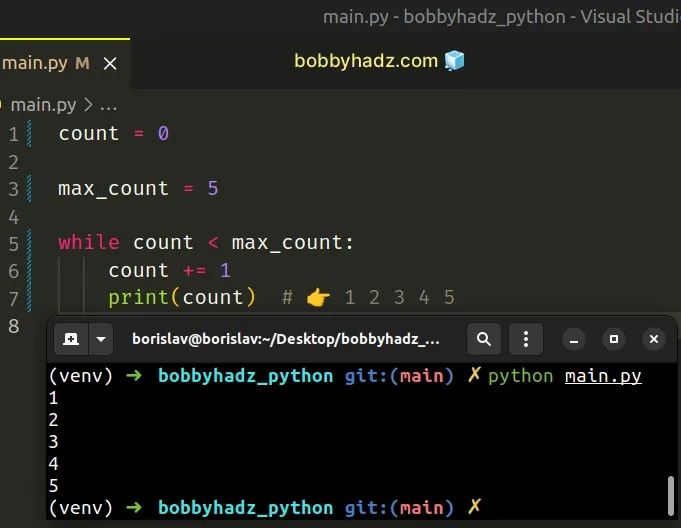Maximize the terminal window

coord(614,339)
